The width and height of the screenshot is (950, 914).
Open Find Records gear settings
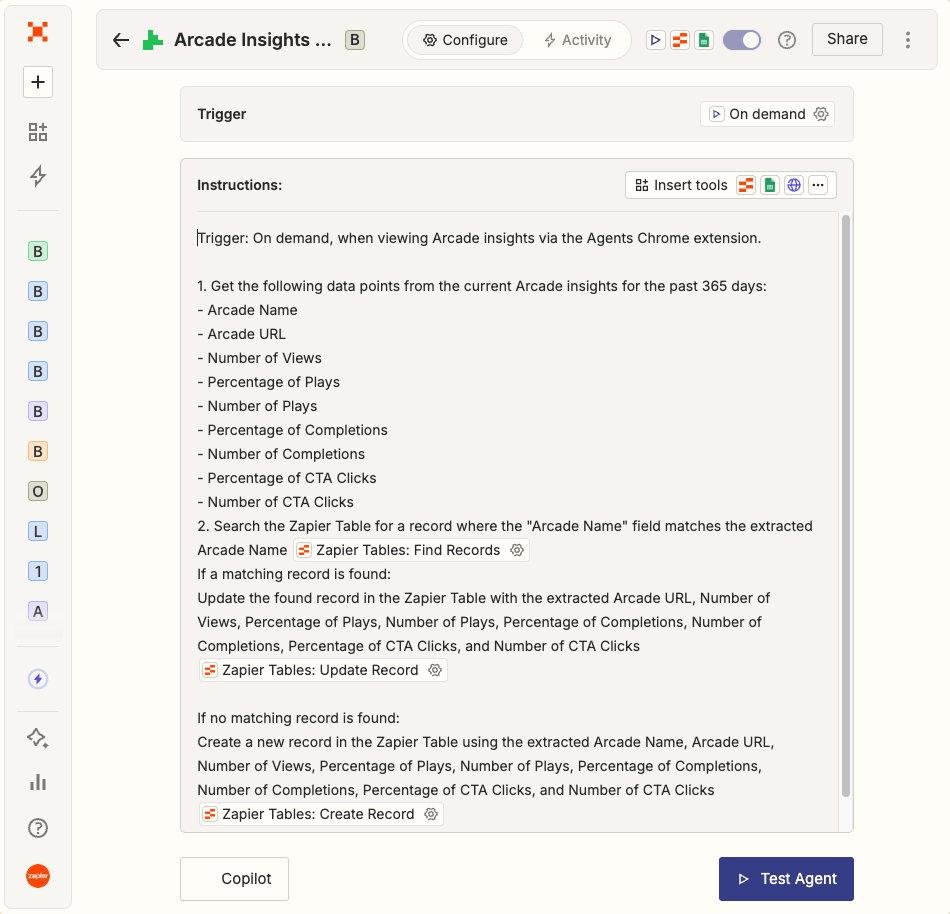517,550
